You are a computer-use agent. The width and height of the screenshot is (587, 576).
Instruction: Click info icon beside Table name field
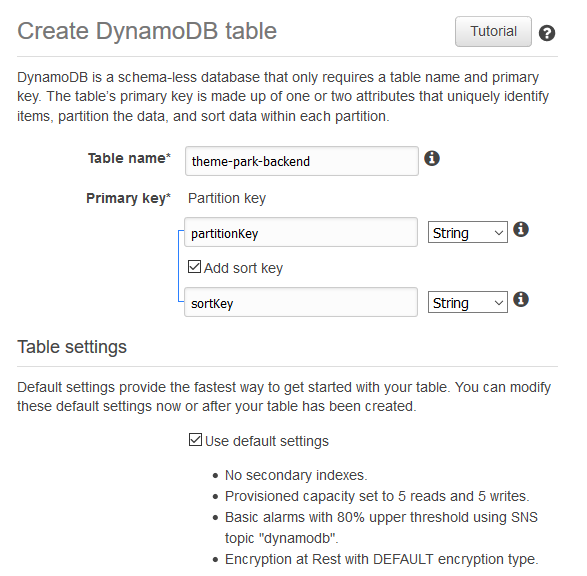coord(432,158)
